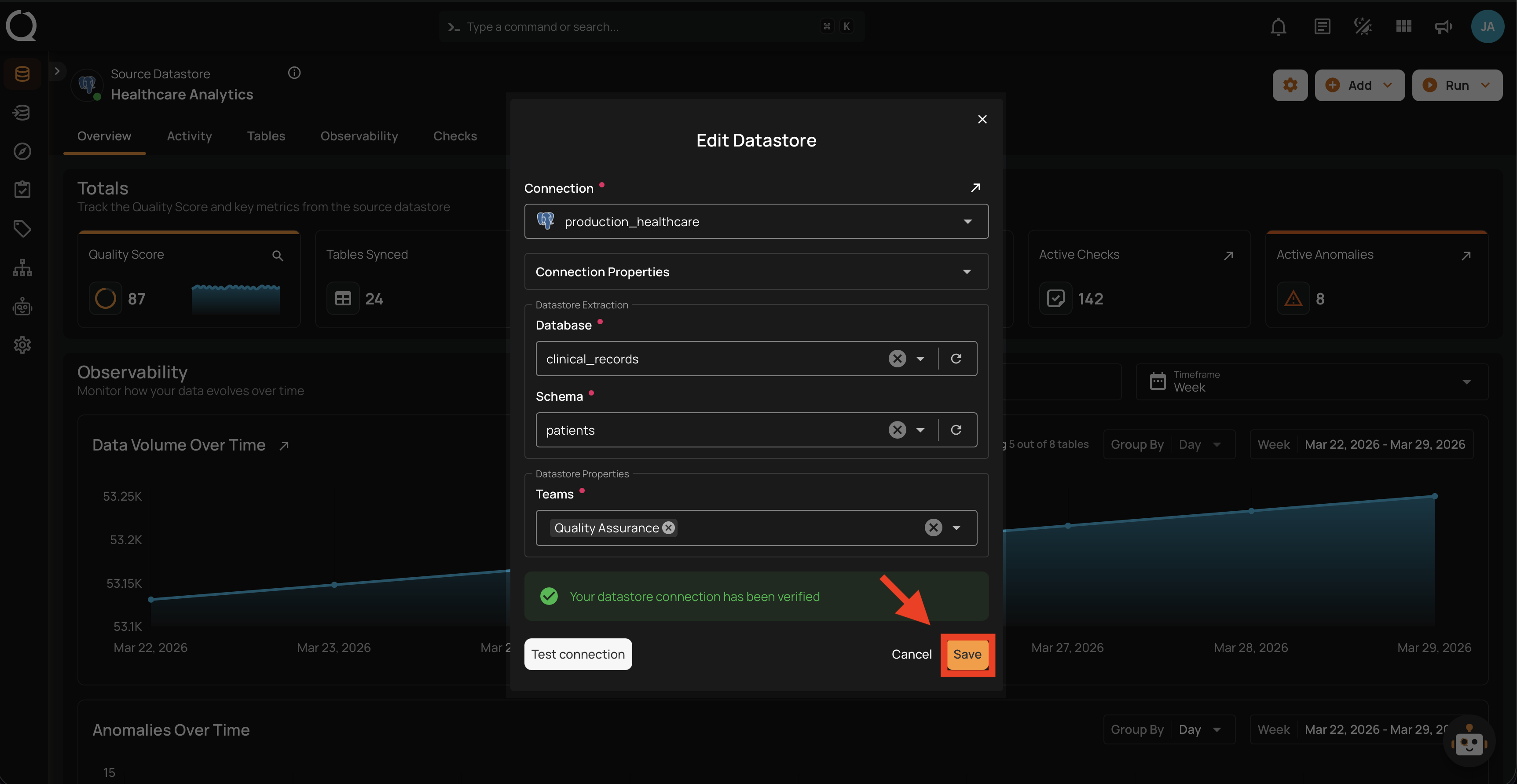Open the production_healthcare connection dropdown

pos(756,221)
